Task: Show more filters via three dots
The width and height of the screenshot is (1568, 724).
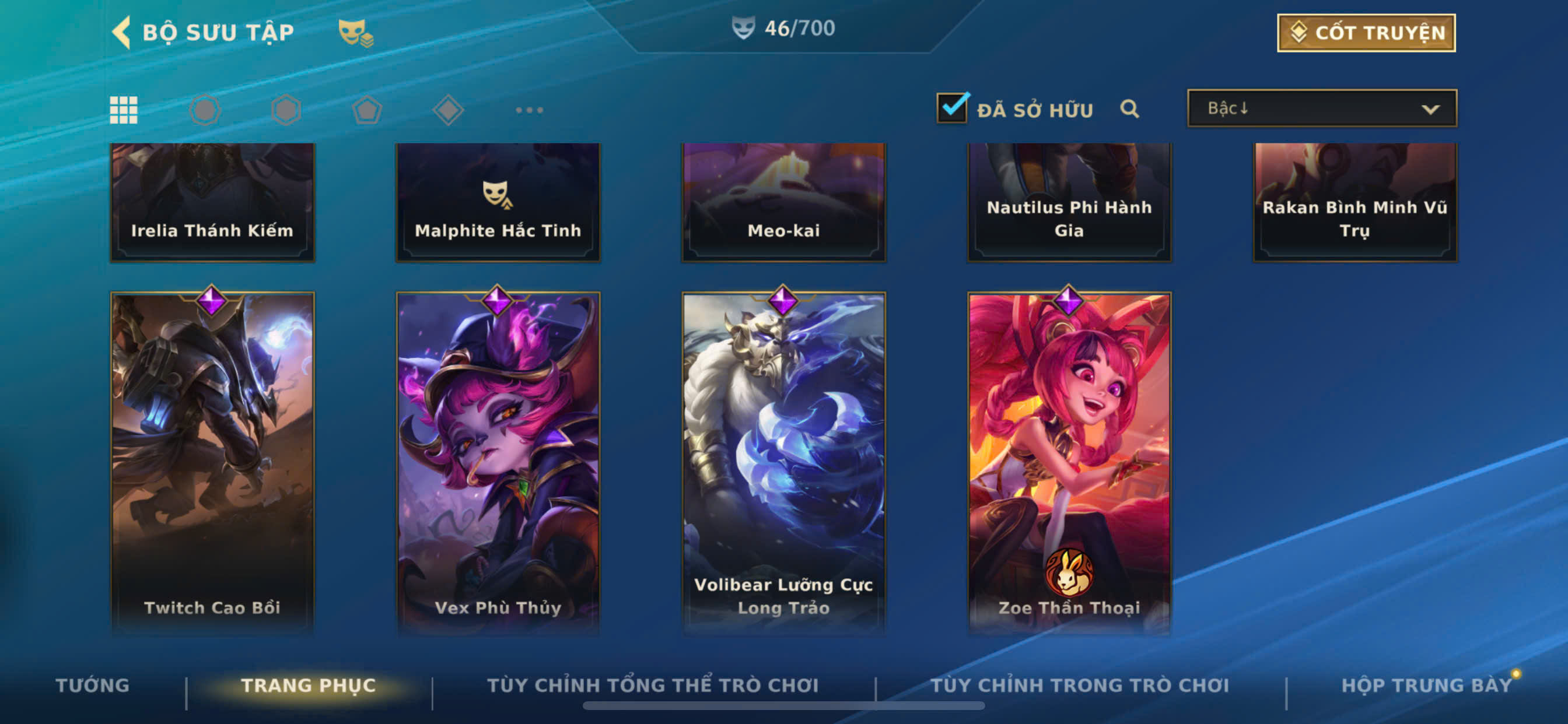Action: [529, 110]
